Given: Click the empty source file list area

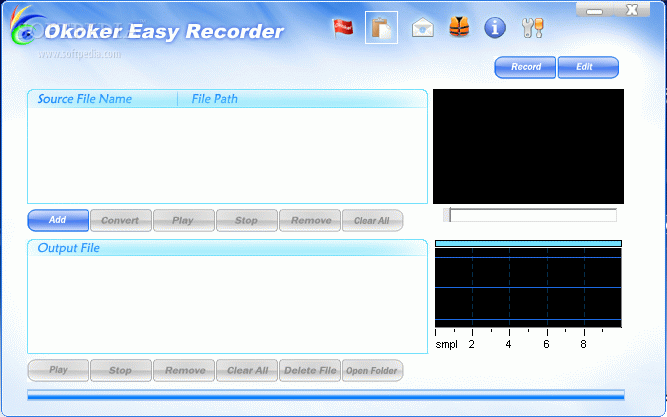Looking at the screenshot, I should 228,155.
